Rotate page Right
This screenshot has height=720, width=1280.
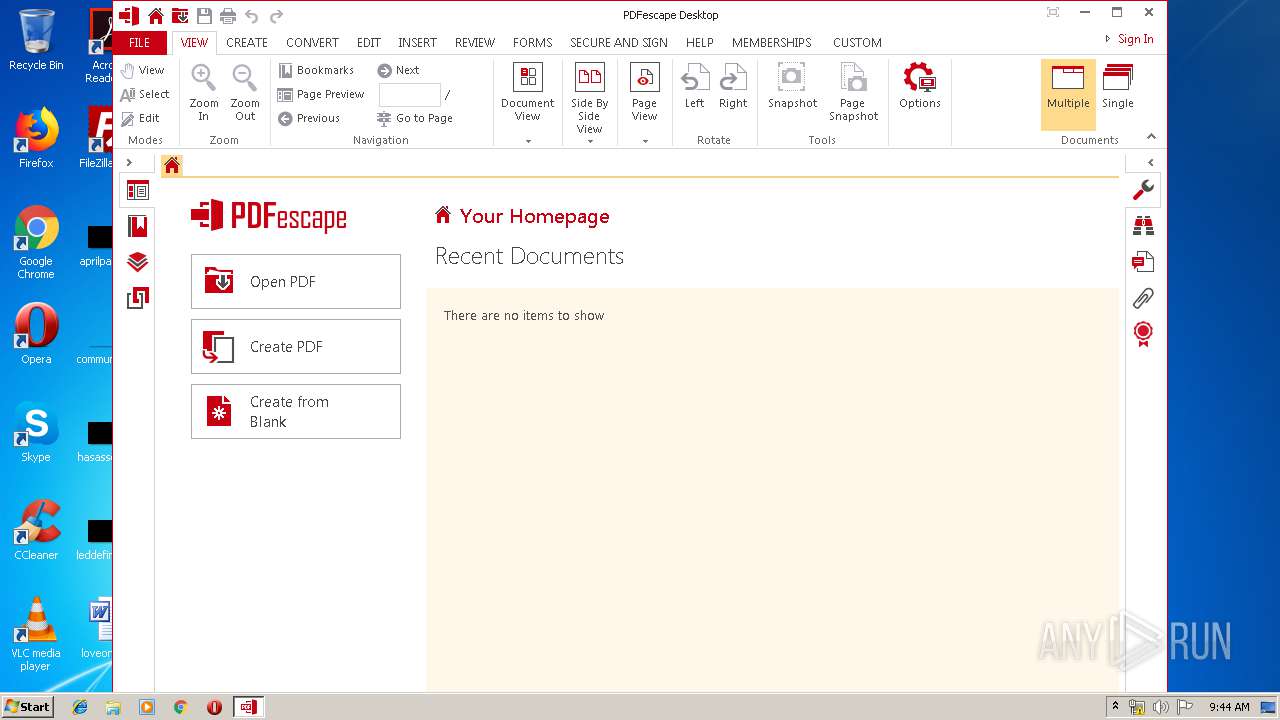[733, 87]
